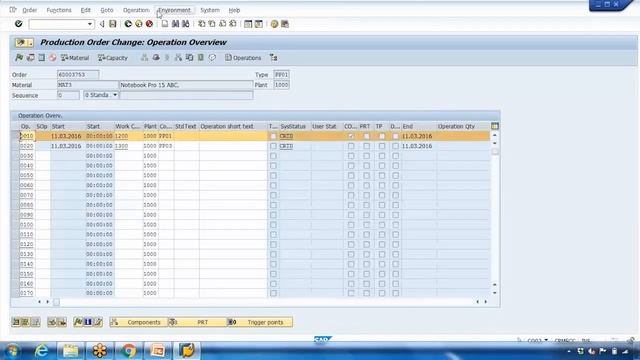Click the Find binoculars icon

175,24
